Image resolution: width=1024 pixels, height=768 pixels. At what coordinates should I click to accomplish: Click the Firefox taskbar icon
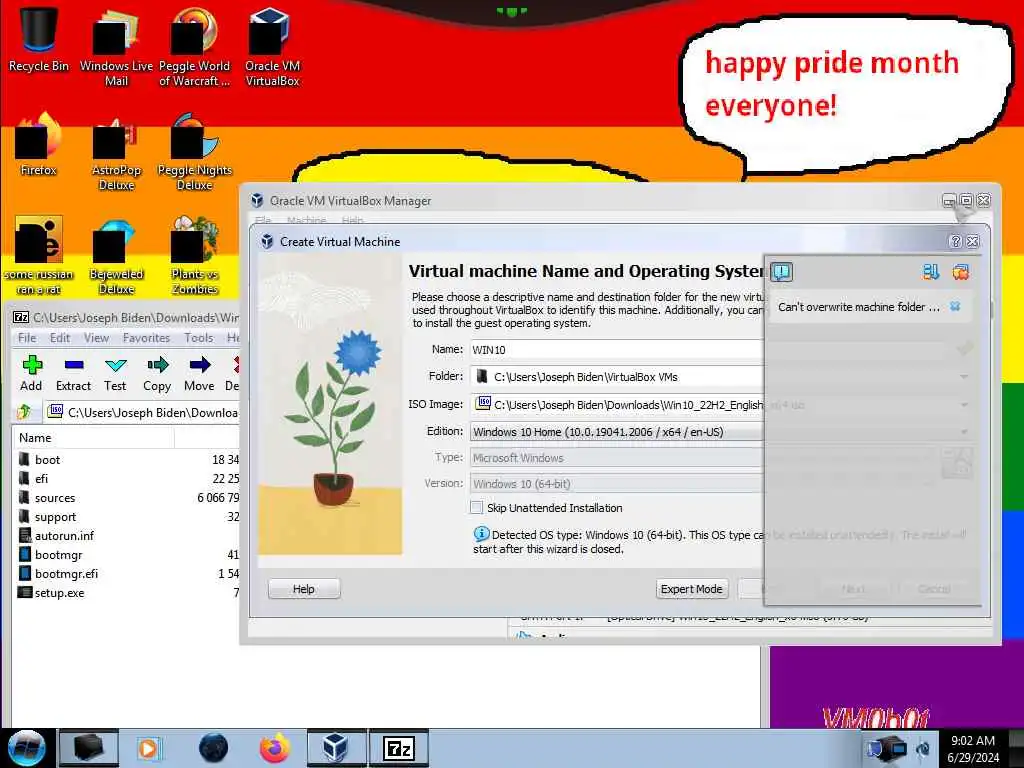click(275, 748)
